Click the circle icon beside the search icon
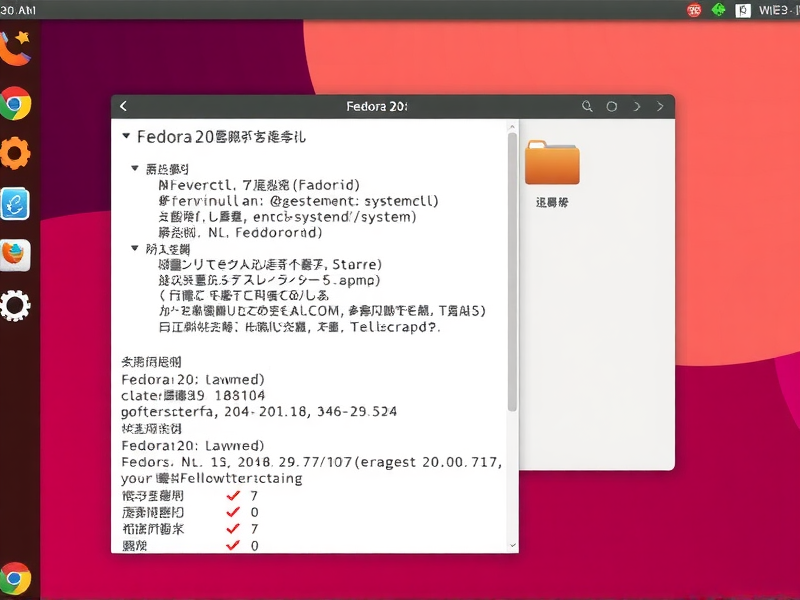 click(611, 106)
